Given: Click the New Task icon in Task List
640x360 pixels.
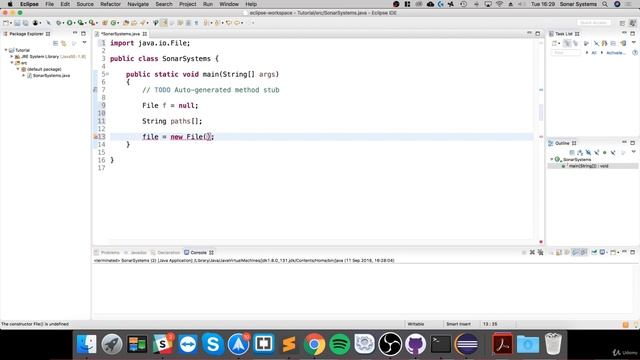Looking at the screenshot, I should (555, 43).
